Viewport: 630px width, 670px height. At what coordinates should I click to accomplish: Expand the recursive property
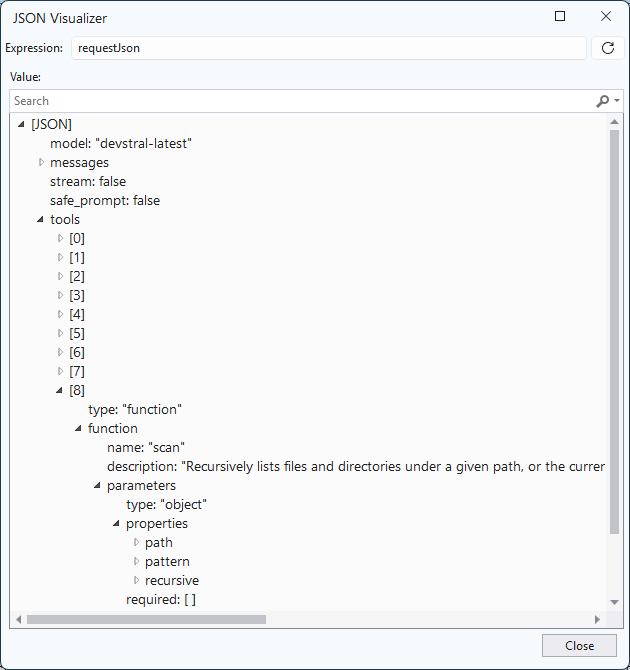click(136, 581)
